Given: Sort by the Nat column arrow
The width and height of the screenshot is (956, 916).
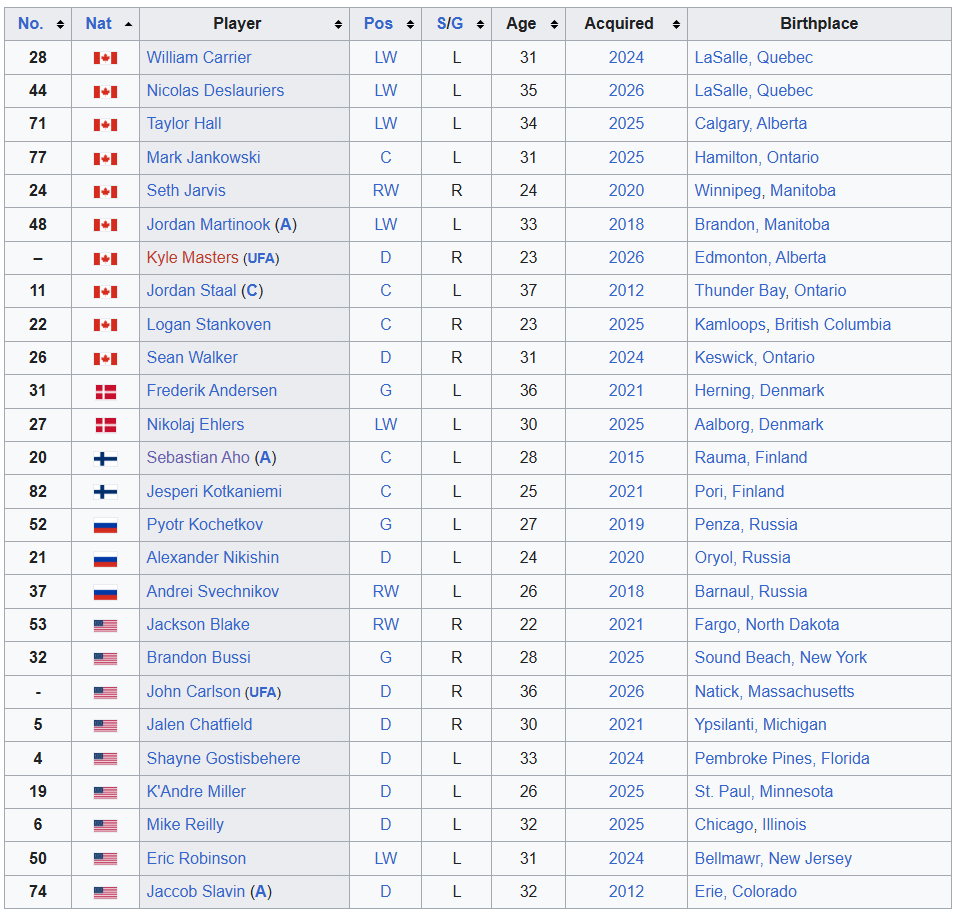Looking at the screenshot, I should pyautogui.click(x=128, y=24).
